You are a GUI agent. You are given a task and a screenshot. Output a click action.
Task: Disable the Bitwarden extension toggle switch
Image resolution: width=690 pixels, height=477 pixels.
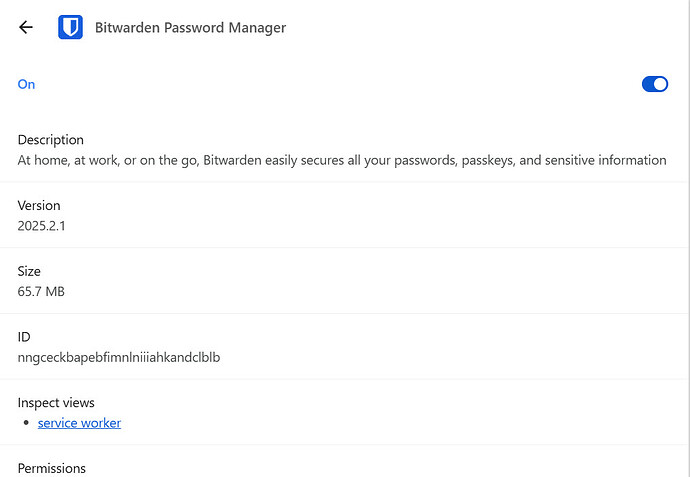coord(655,84)
